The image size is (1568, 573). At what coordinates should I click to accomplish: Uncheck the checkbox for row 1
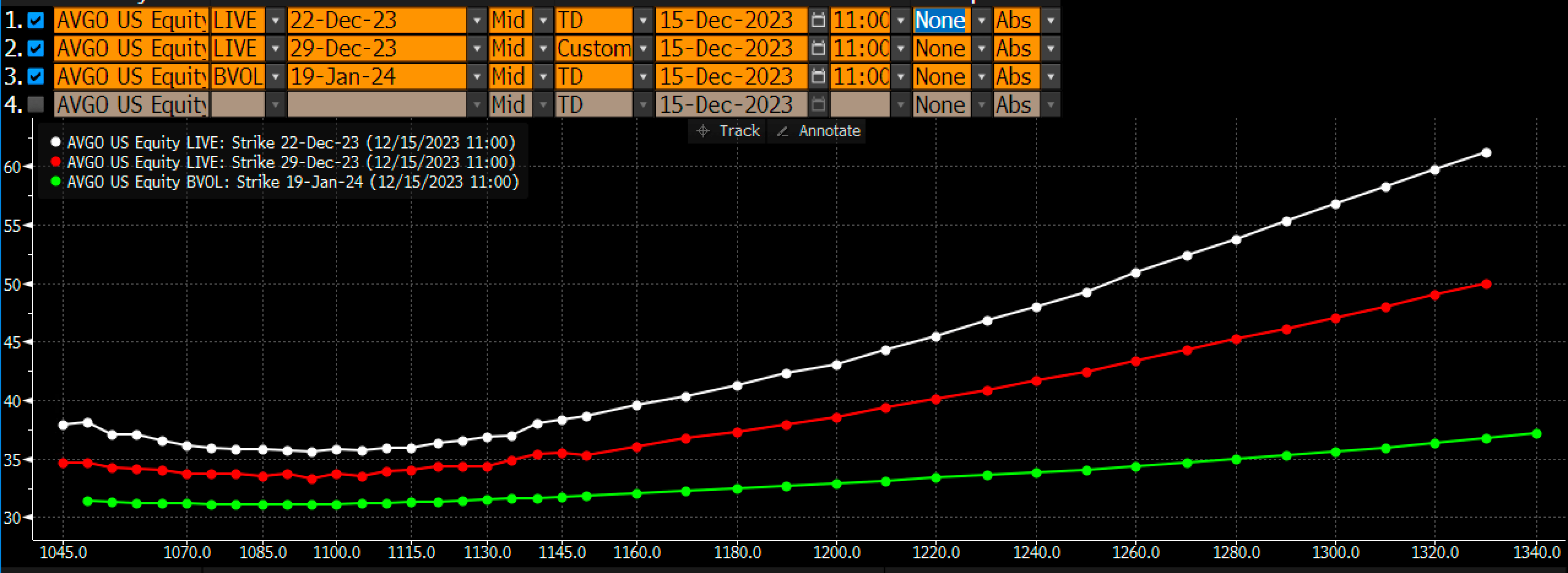(x=36, y=21)
